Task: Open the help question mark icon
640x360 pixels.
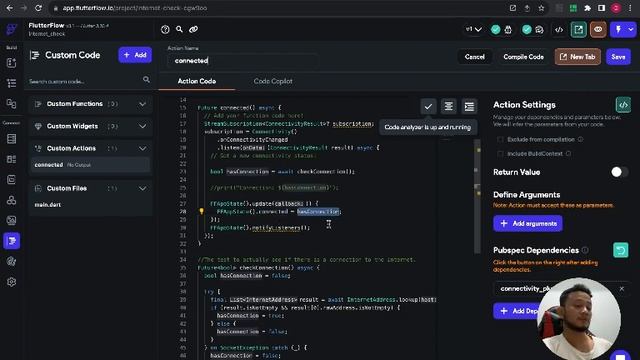Action: point(165,29)
